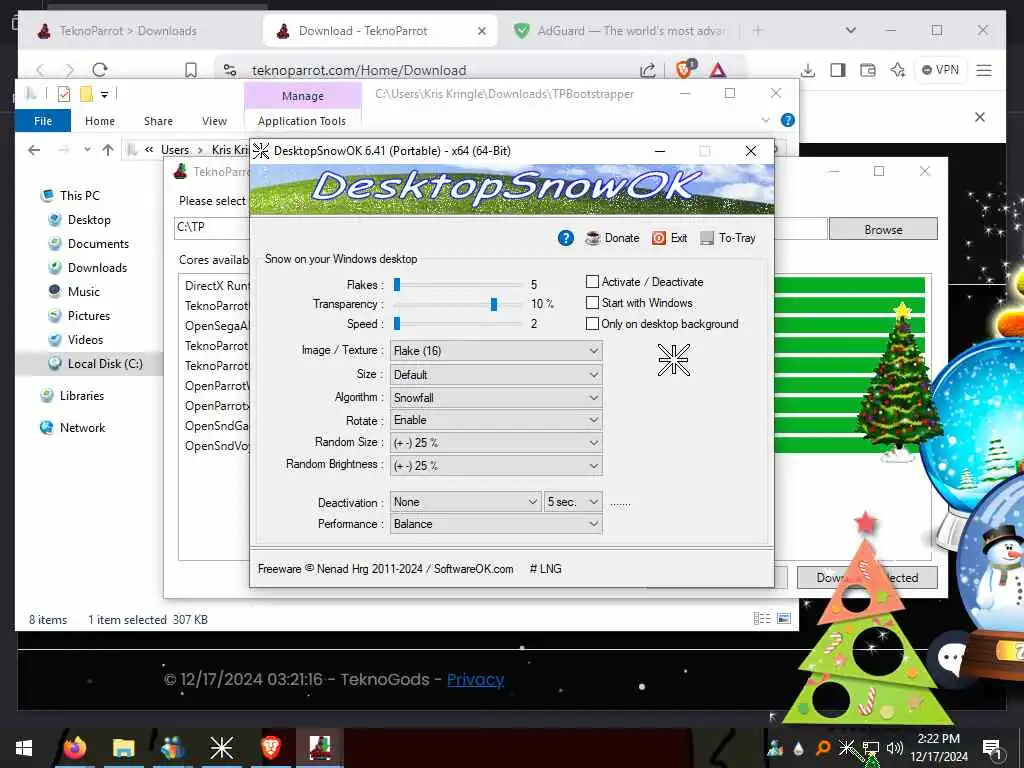Click Browse button in TeknoParrot installer
Screen dimensions: 1024x768
click(883, 229)
